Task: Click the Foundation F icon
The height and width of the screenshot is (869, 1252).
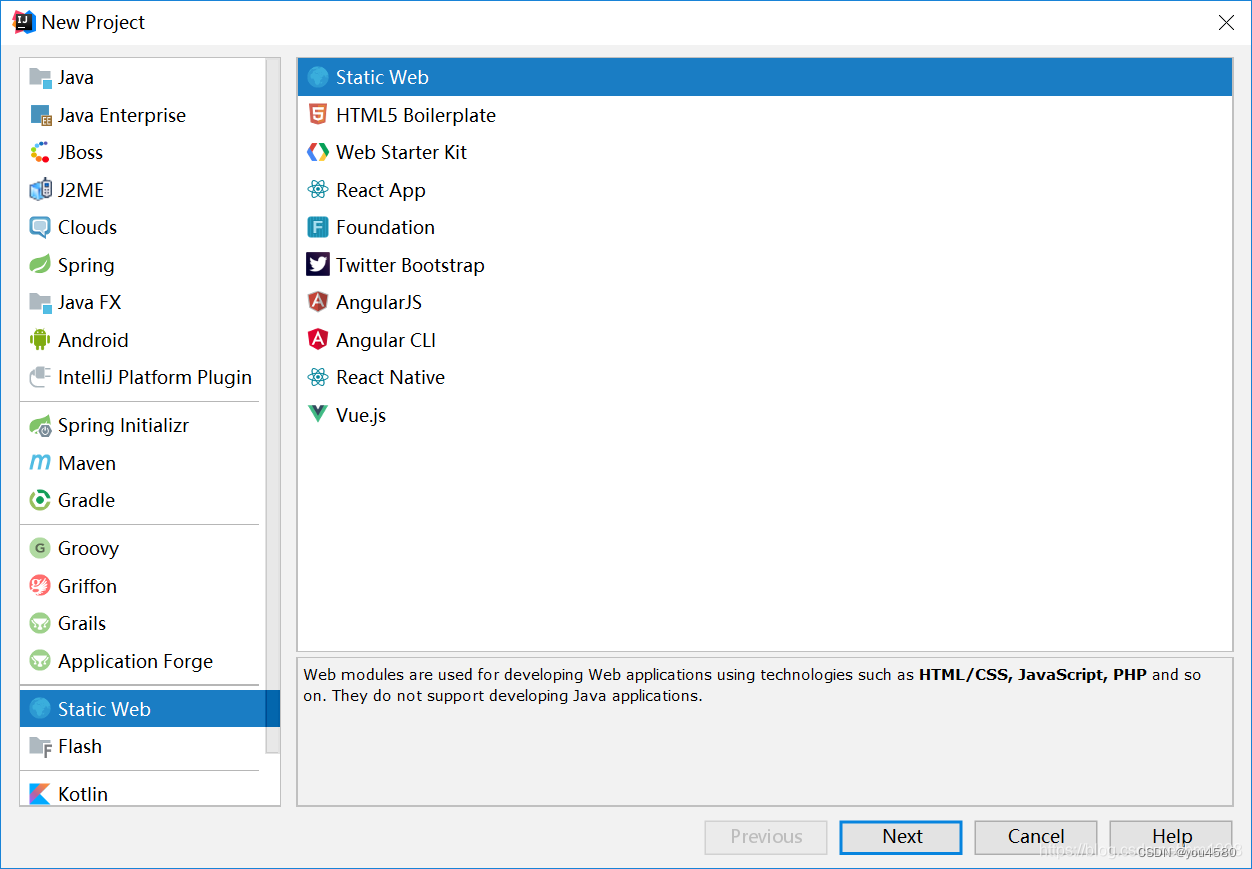Action: pos(318,227)
